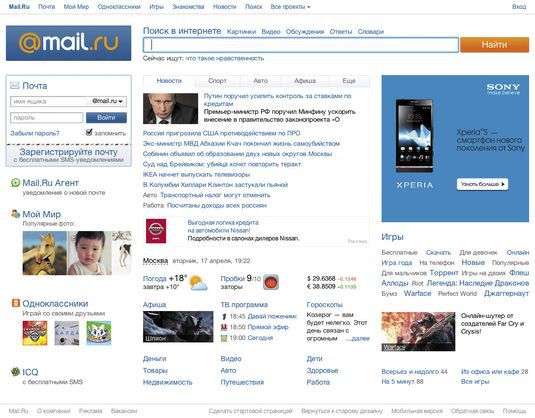Click ...далее in the horoscope text
The height and width of the screenshot is (418, 535).
tap(358, 338)
